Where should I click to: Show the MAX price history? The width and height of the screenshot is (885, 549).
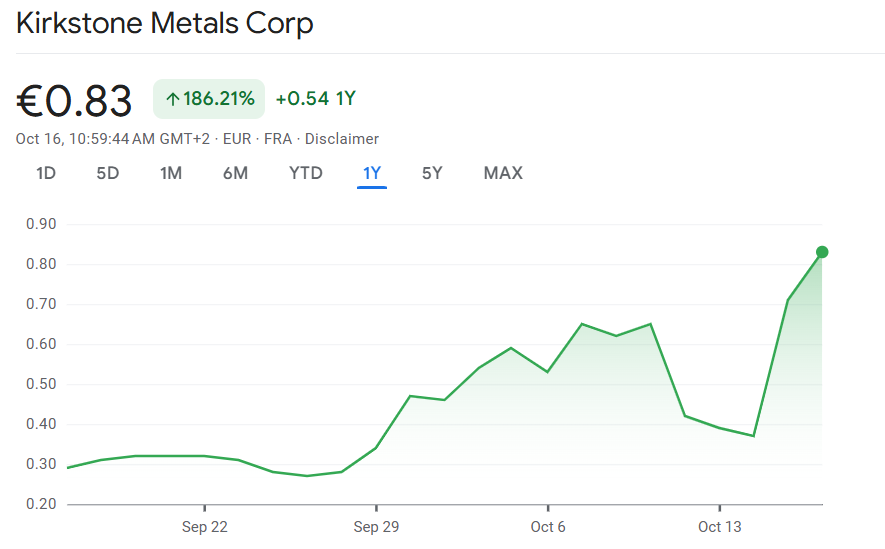coord(503,173)
